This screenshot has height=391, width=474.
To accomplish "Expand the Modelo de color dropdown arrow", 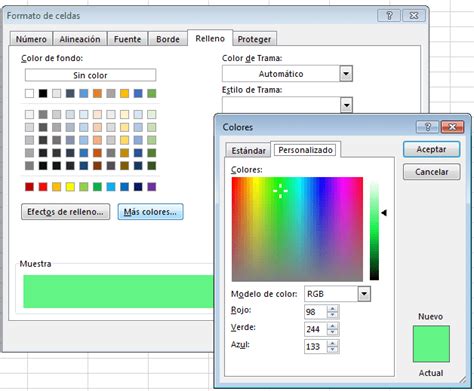I will [x=364, y=294].
